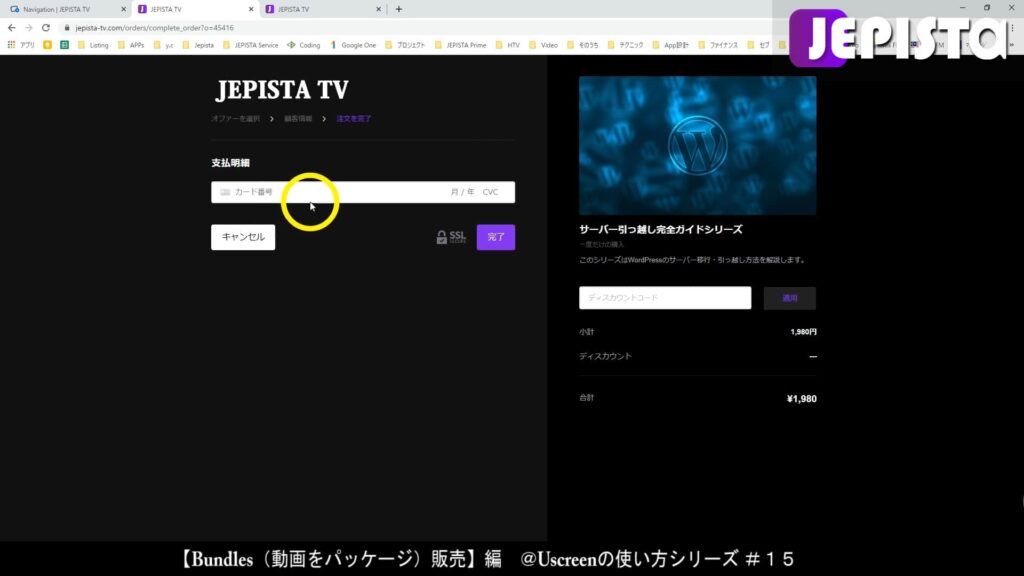The width and height of the screenshot is (1024, 576).
Task: Go forward in browser history
Action: 28,27
